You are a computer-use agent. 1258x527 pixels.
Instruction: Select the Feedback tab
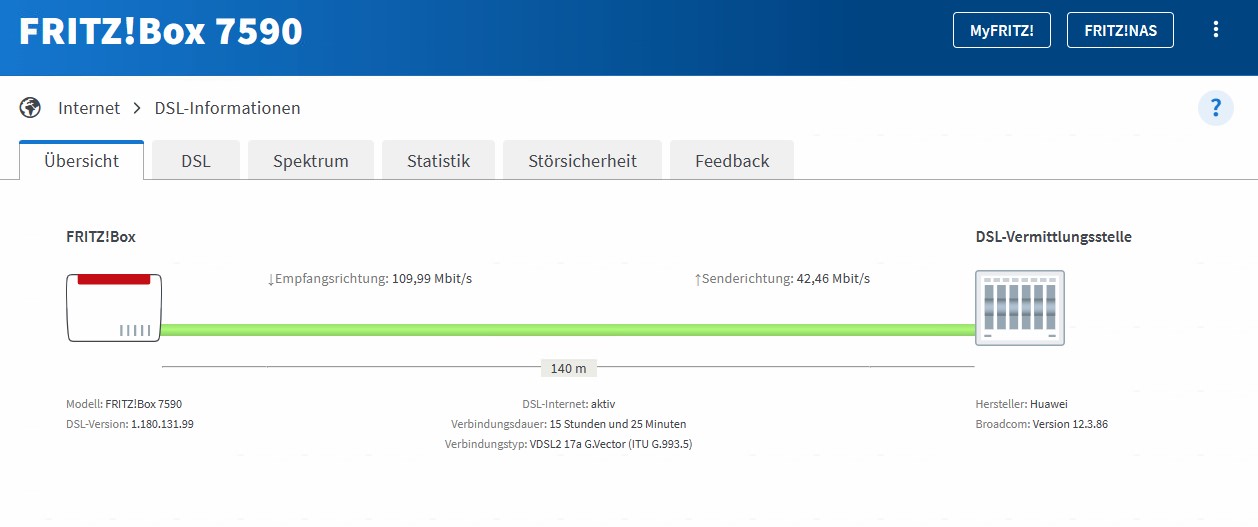click(732, 160)
